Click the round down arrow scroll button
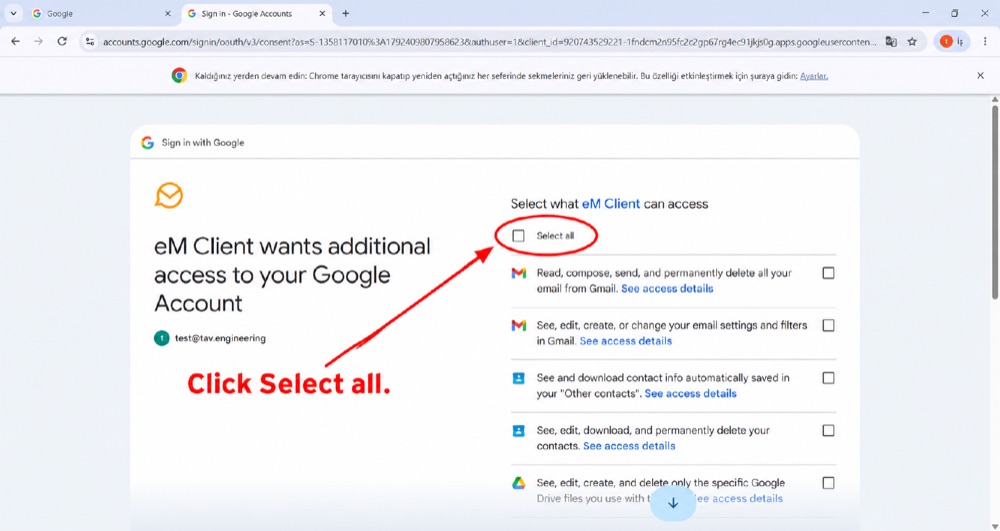Viewport: 1000px width, 531px height. pyautogui.click(x=673, y=503)
